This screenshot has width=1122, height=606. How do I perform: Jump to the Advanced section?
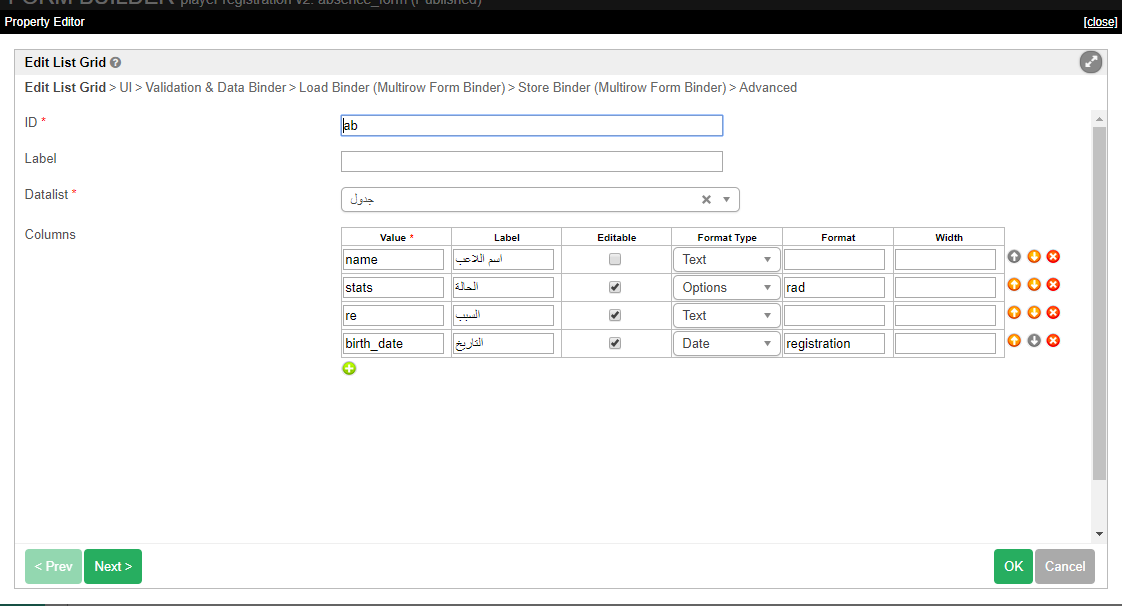pos(768,88)
